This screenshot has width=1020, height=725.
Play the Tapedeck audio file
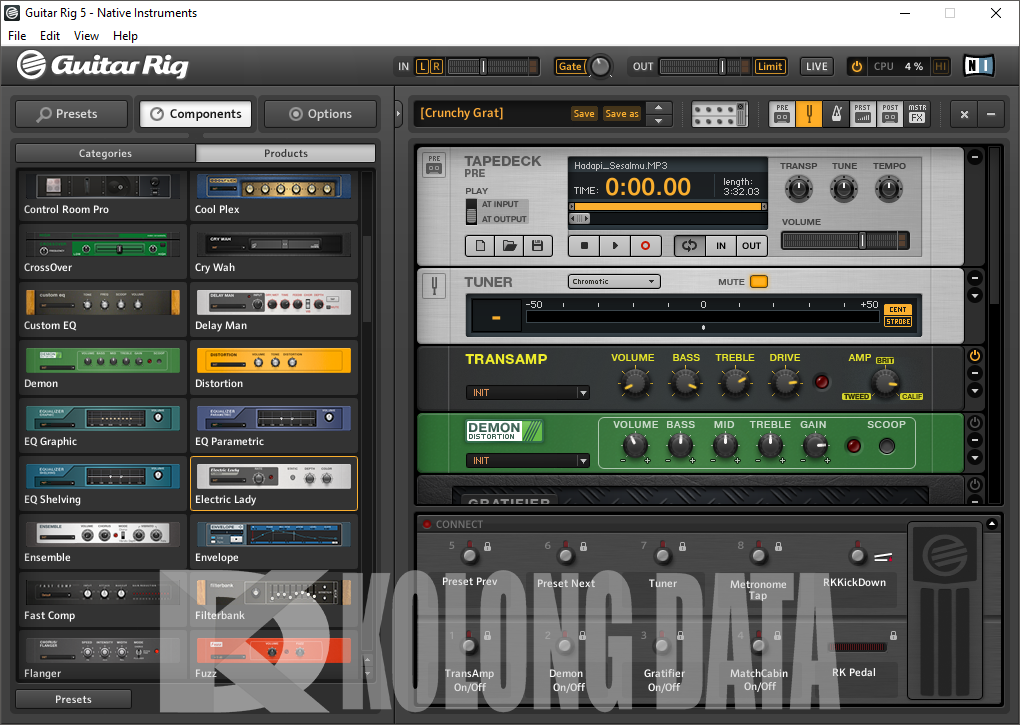click(x=615, y=246)
